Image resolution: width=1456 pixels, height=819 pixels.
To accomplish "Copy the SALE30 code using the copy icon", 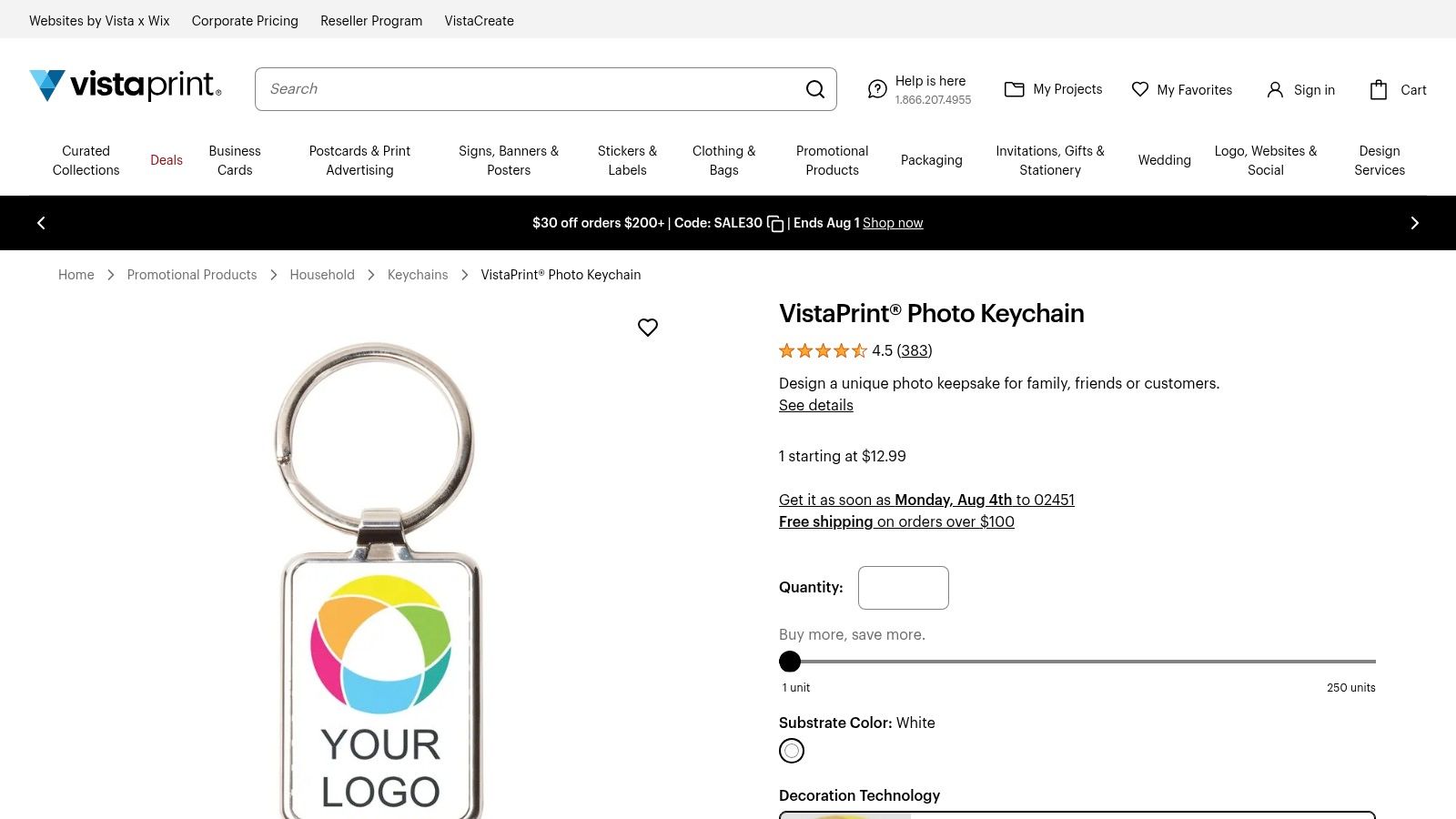I will click(774, 223).
